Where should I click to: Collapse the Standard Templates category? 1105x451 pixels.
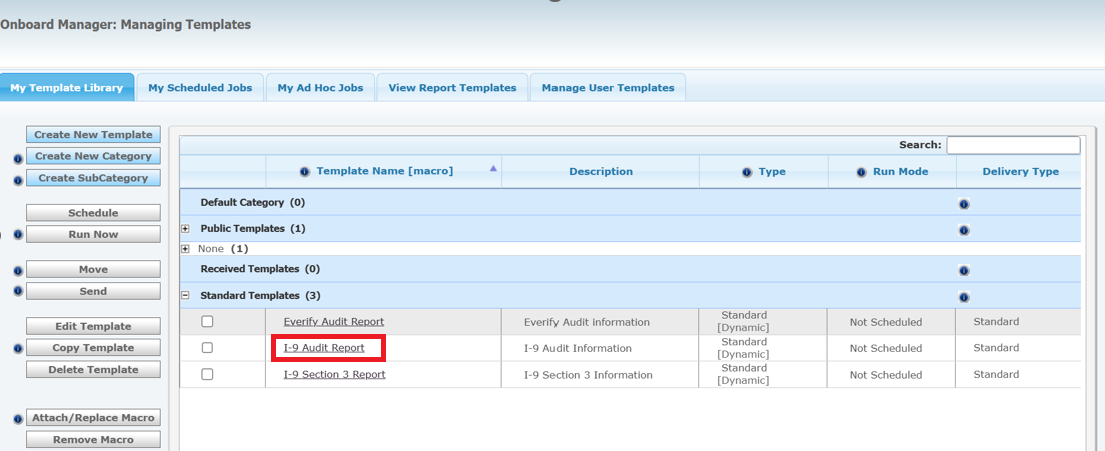coord(185,296)
